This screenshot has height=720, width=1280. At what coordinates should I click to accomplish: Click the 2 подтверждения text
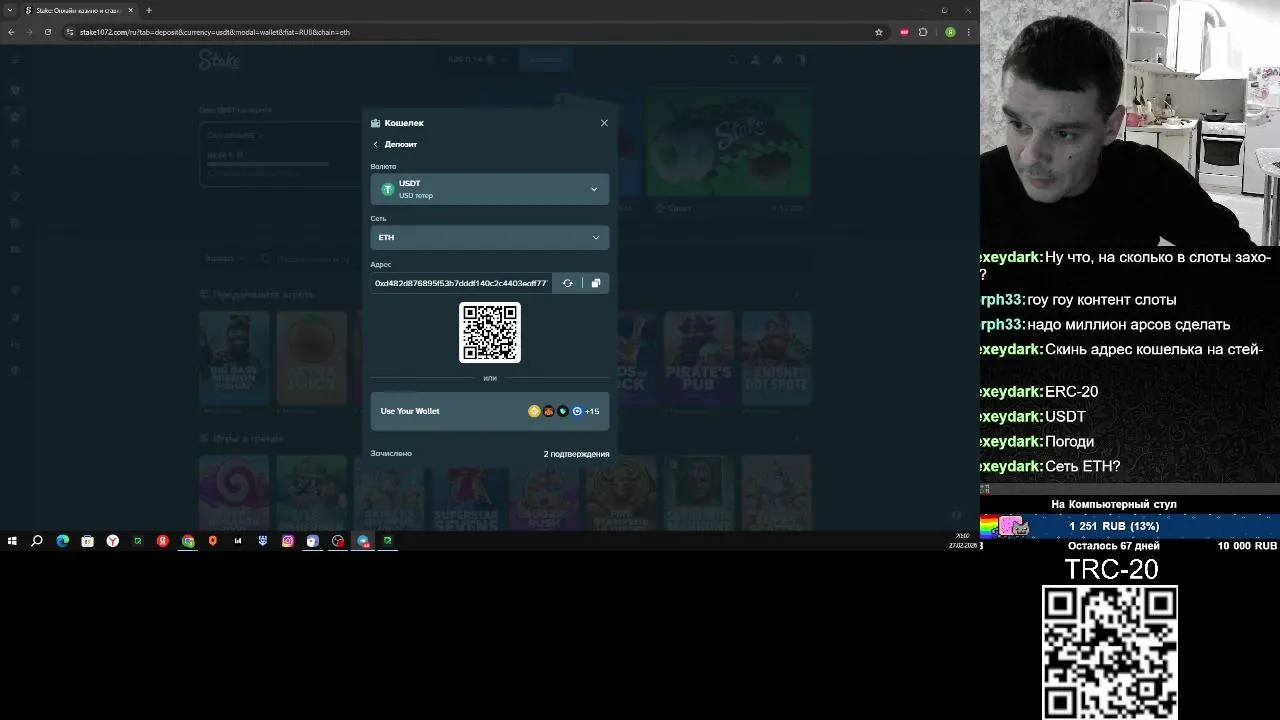pos(576,454)
